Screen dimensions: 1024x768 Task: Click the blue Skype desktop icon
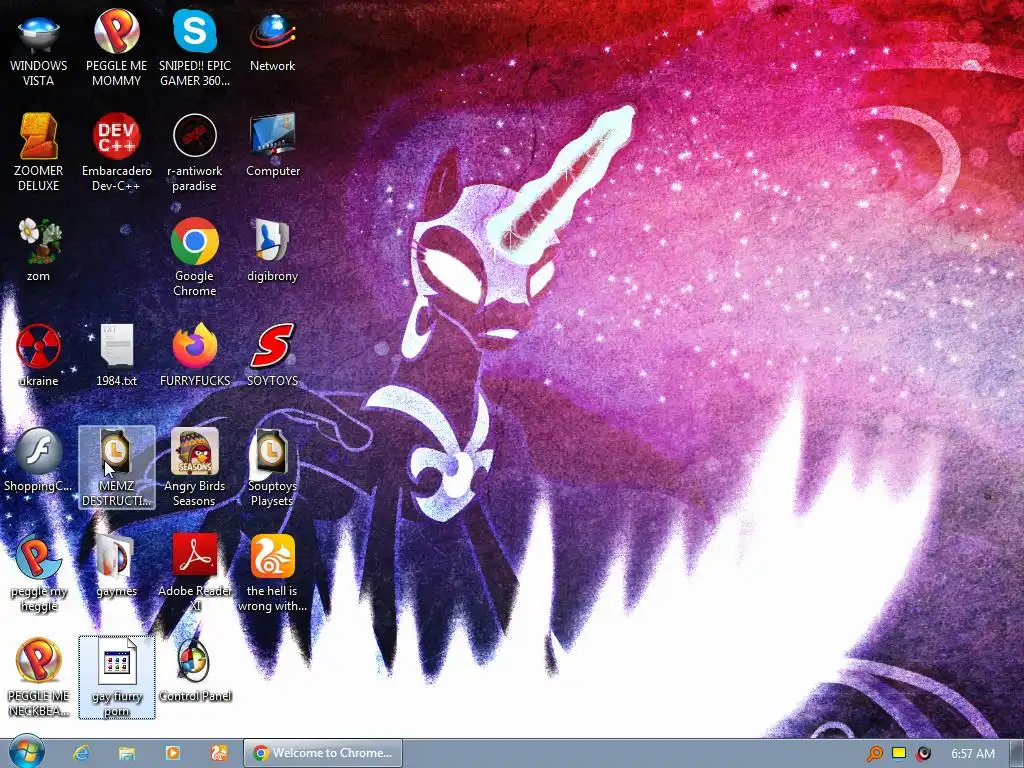[195, 31]
